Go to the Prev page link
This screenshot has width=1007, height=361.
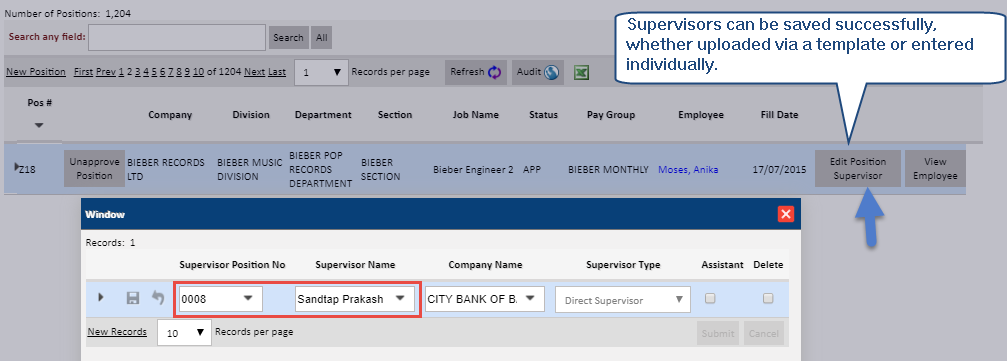pos(106,72)
